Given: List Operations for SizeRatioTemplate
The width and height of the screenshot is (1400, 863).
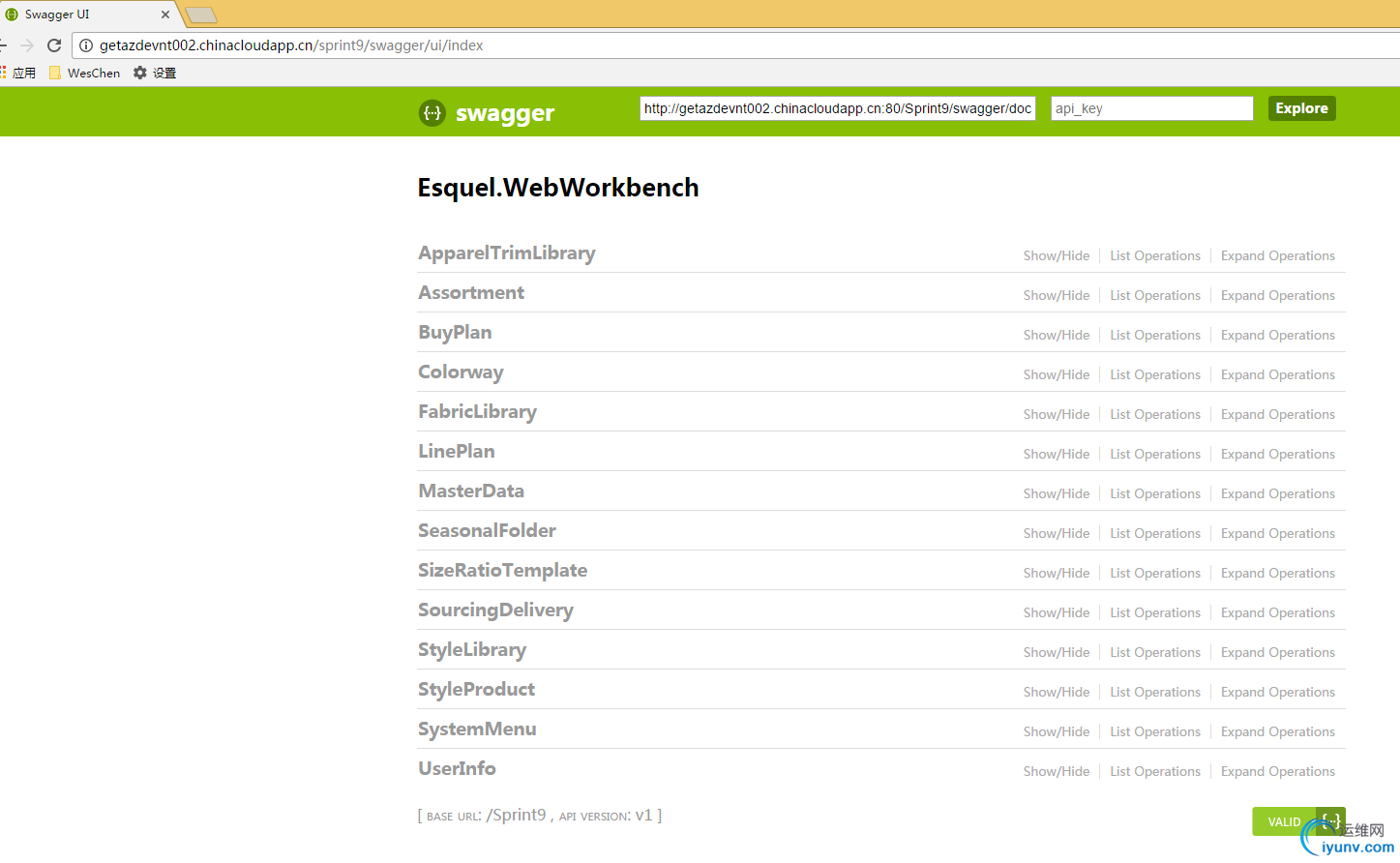Looking at the screenshot, I should pos(1155,573).
